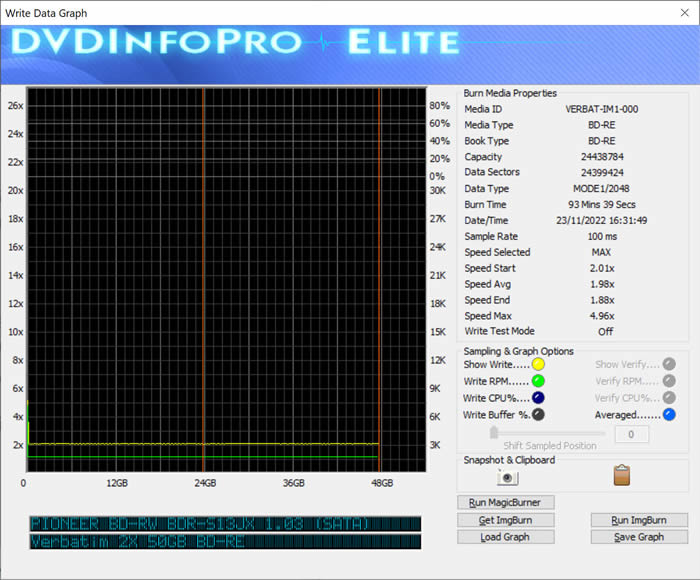Click the clipboard copy icon

(621, 476)
